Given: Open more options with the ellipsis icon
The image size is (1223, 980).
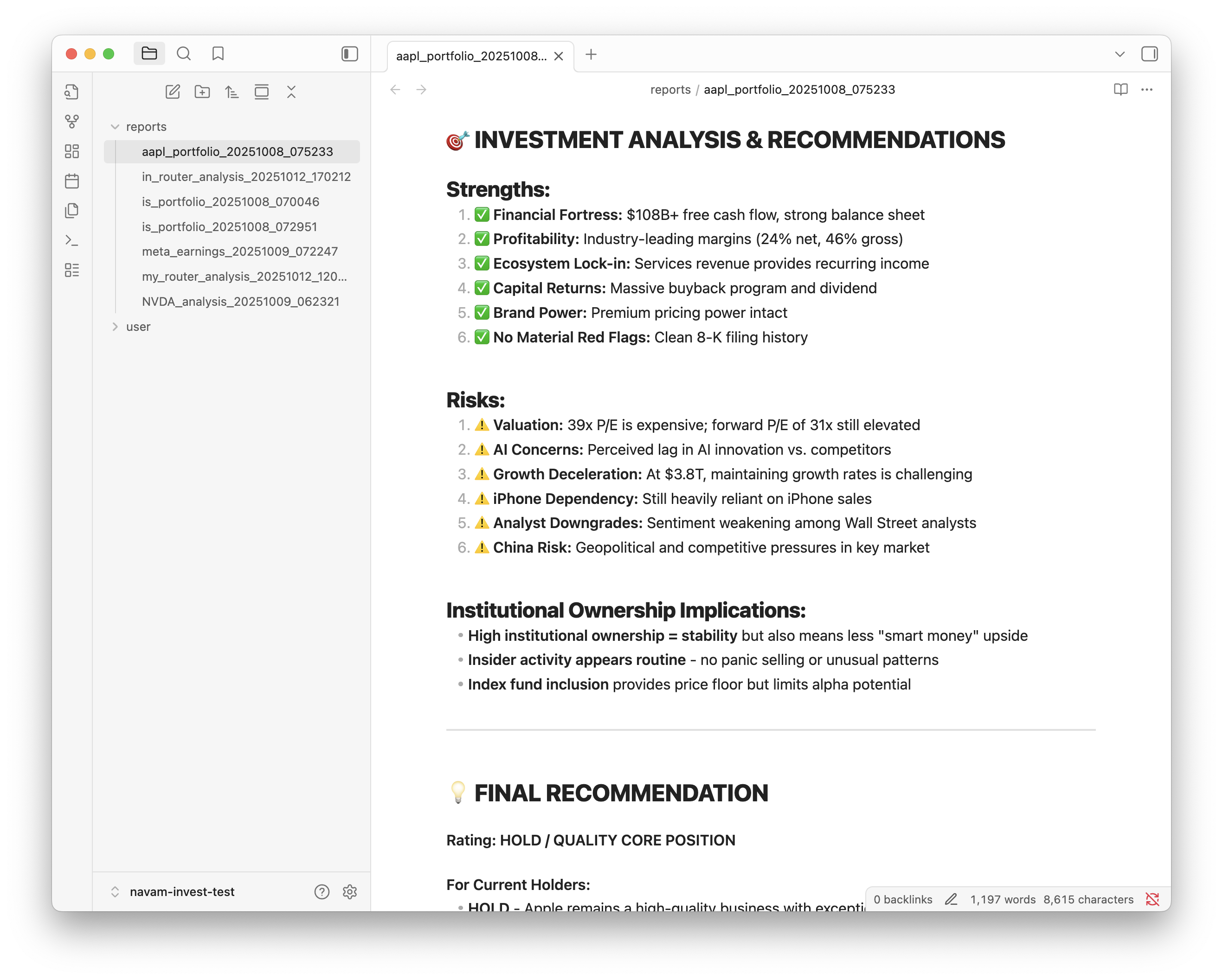Looking at the screenshot, I should coord(1147,89).
